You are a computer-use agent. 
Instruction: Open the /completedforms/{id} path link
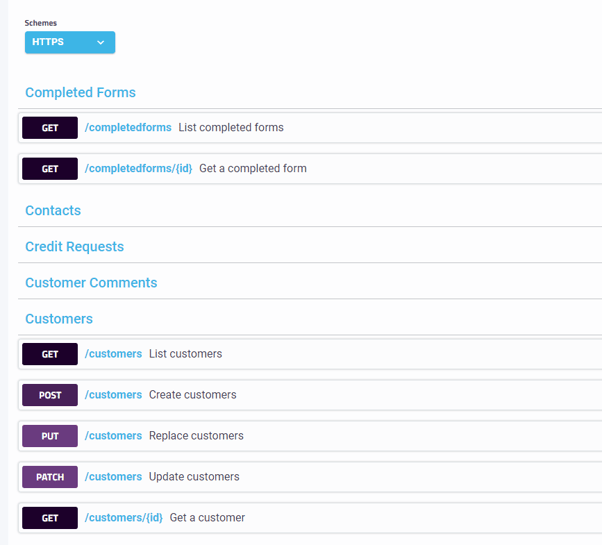point(138,169)
